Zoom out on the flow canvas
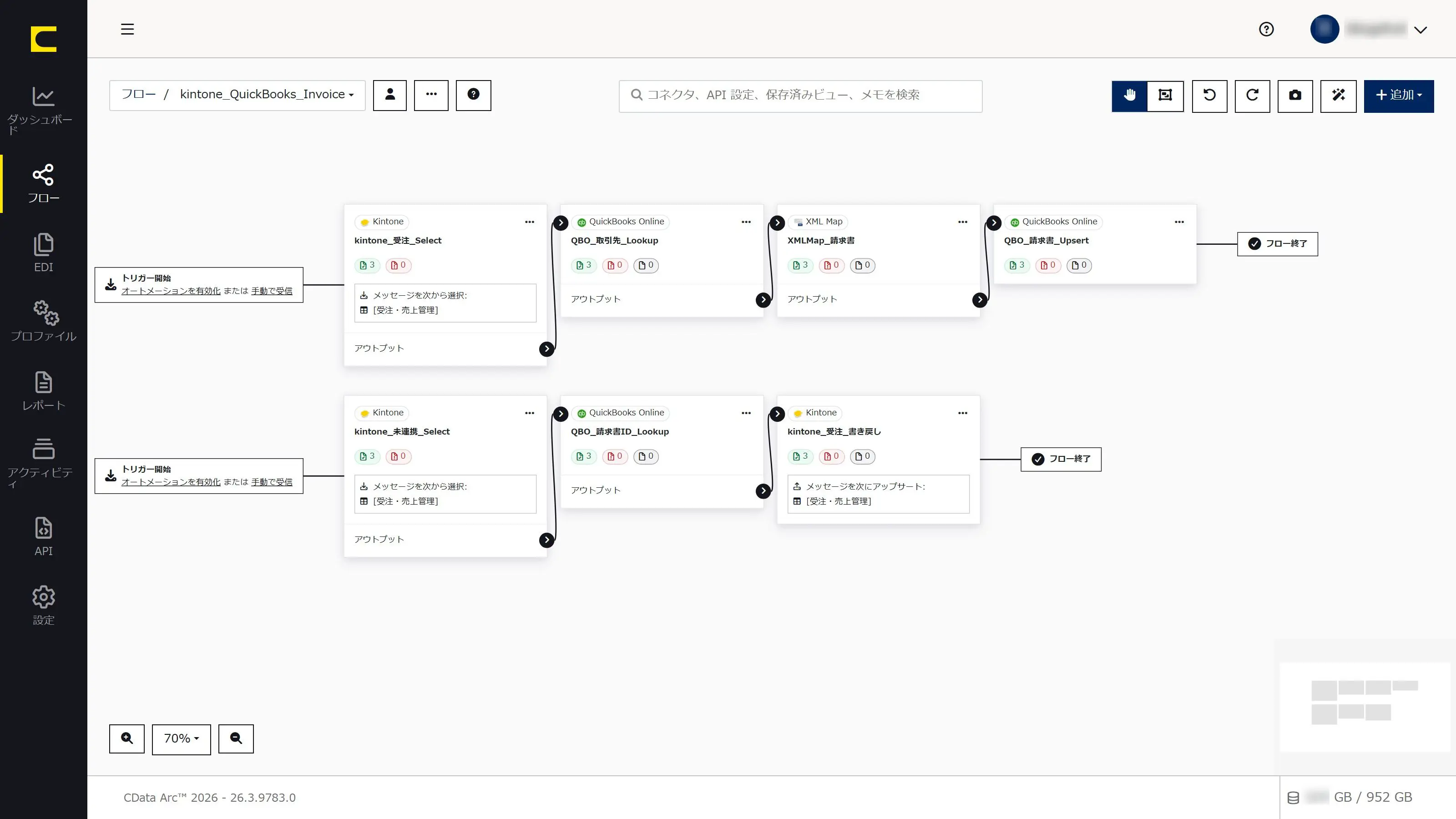The height and width of the screenshot is (819, 1456). 236,739
